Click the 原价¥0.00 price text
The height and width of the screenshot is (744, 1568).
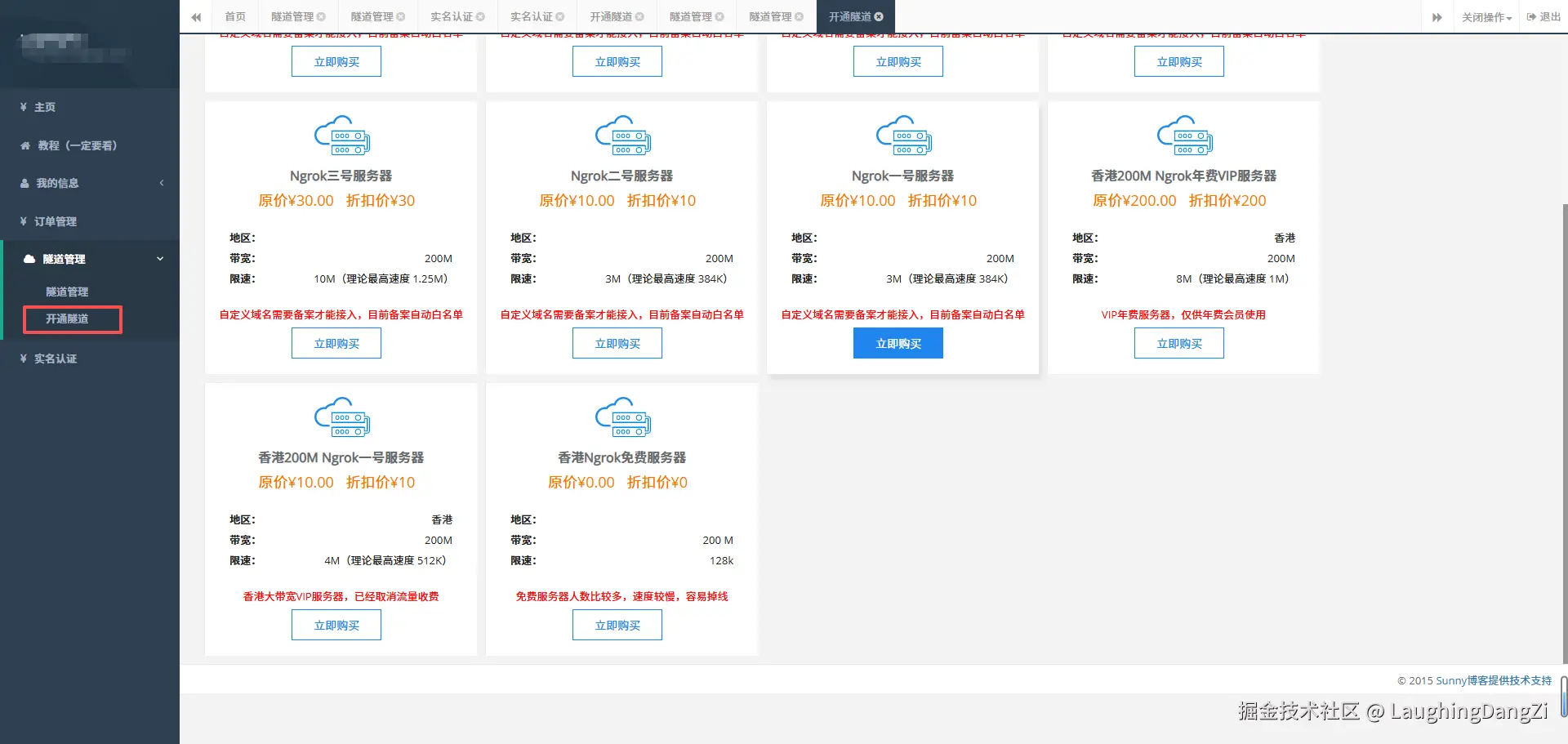[581, 483]
